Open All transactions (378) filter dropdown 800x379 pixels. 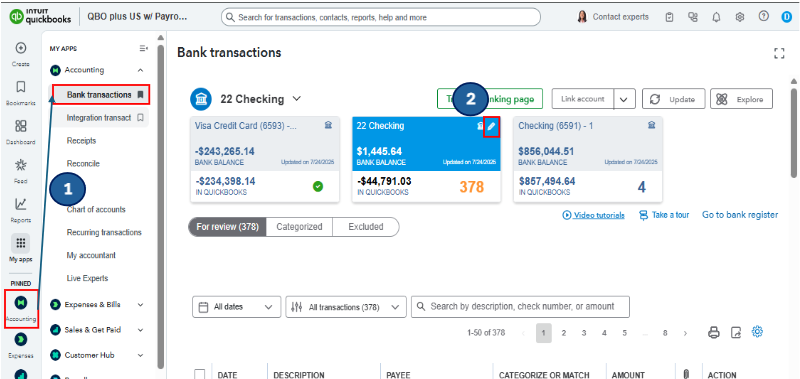346,307
